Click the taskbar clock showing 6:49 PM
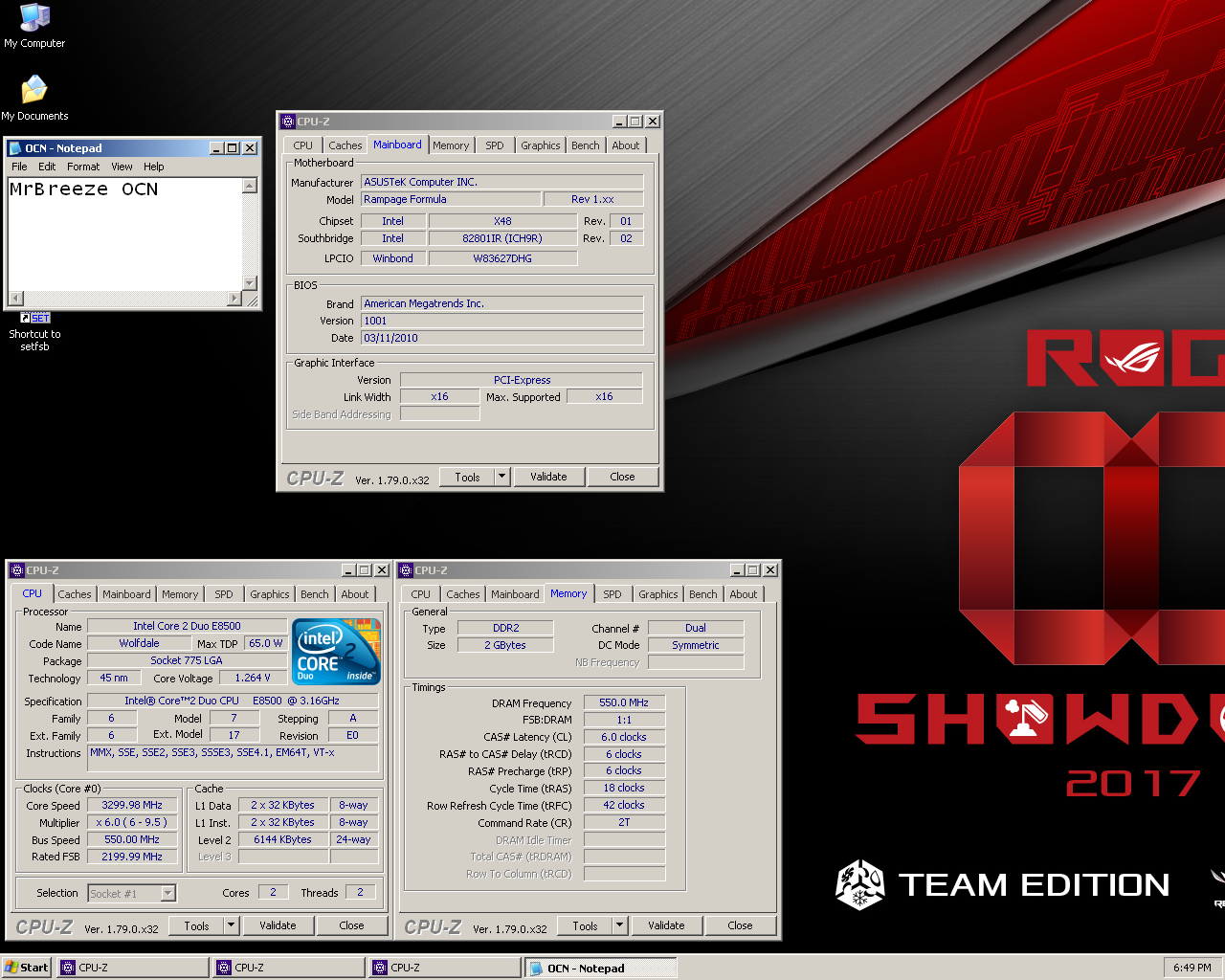This screenshot has width=1225, height=980. coord(1192,968)
